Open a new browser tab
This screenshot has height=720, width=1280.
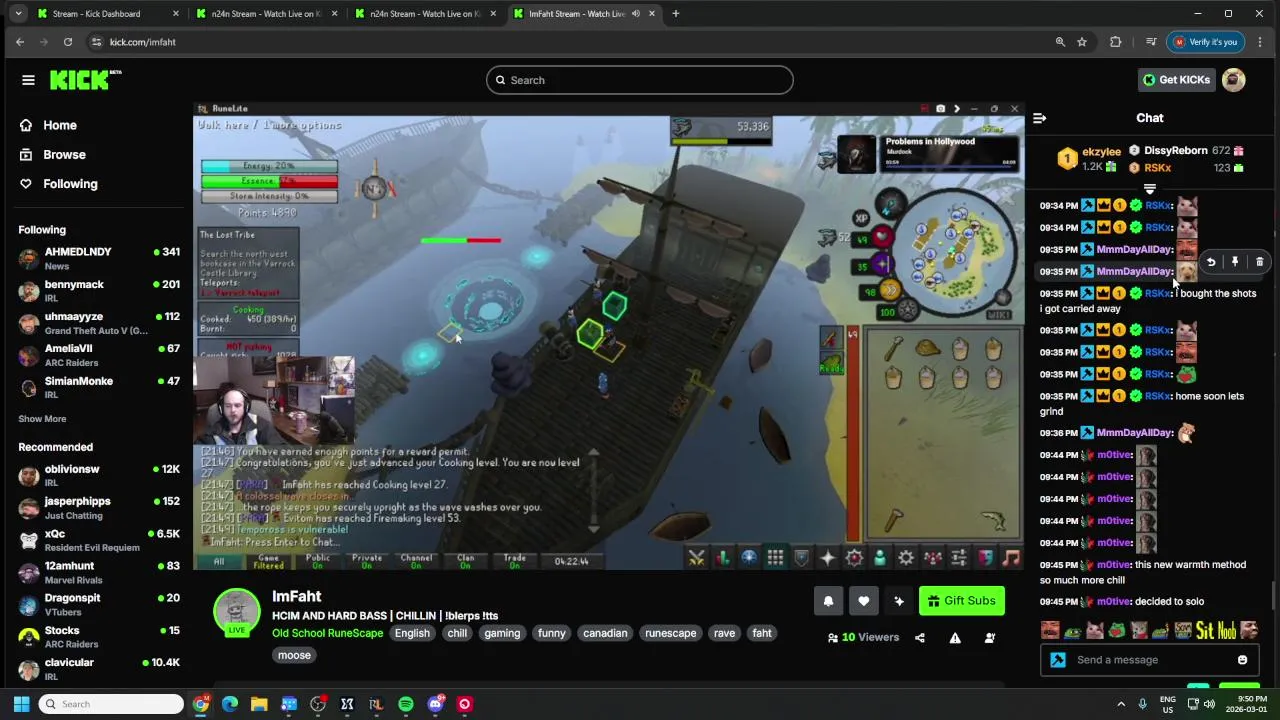676,14
